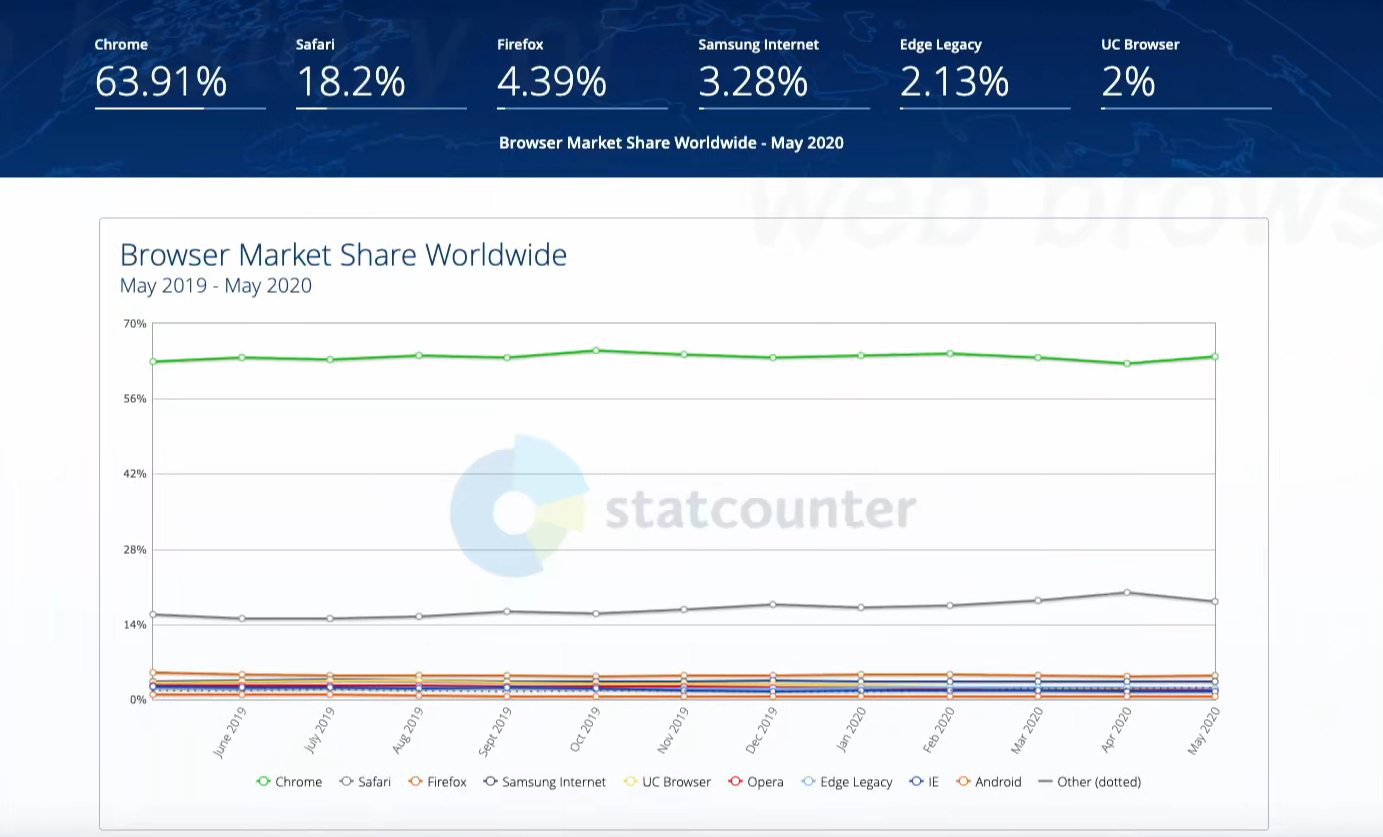This screenshot has height=837, width=1383.
Task: Click the 28% y-axis label
Action: pyautogui.click(x=135, y=550)
